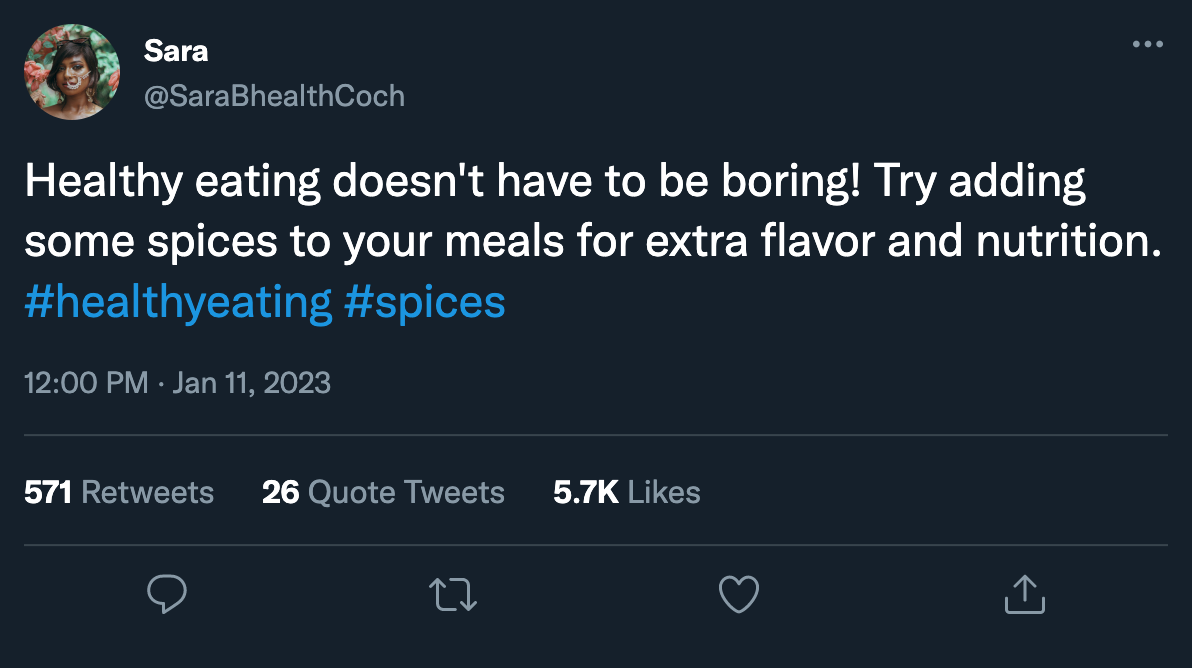This screenshot has height=668, width=1192.
Task: See who gave the 5.7K Likes
Action: (x=627, y=492)
